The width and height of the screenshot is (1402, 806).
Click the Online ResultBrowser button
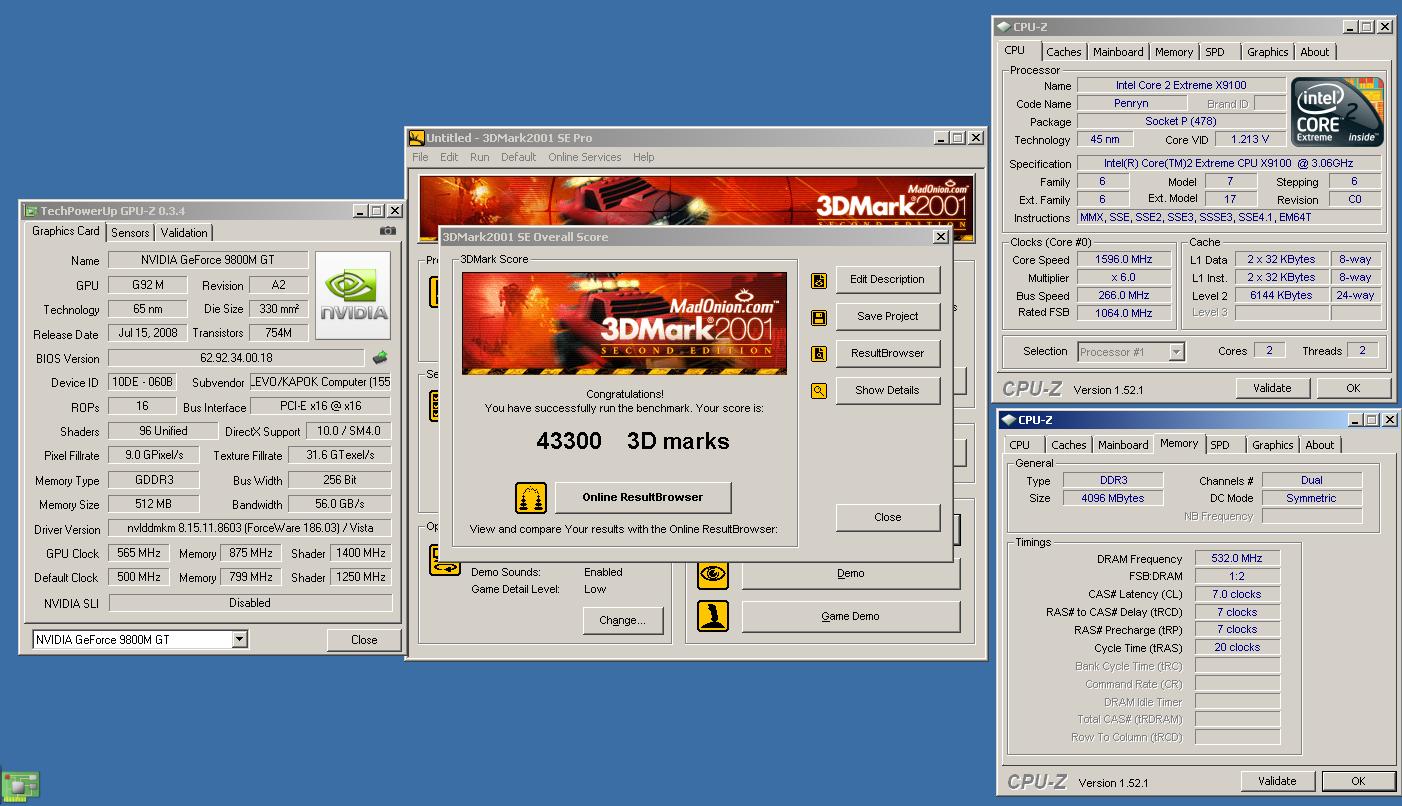(x=643, y=497)
